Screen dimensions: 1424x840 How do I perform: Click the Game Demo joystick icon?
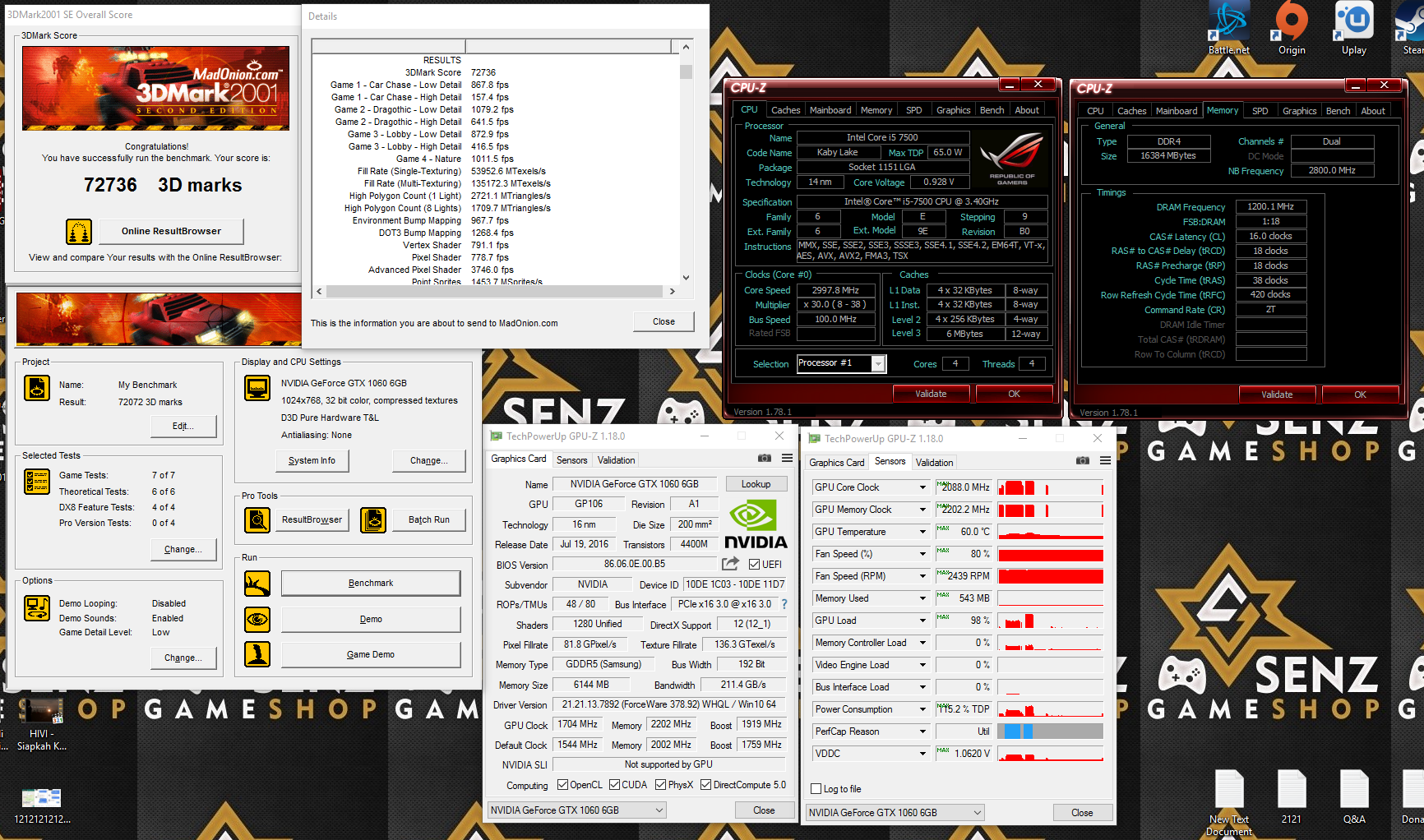coord(257,654)
